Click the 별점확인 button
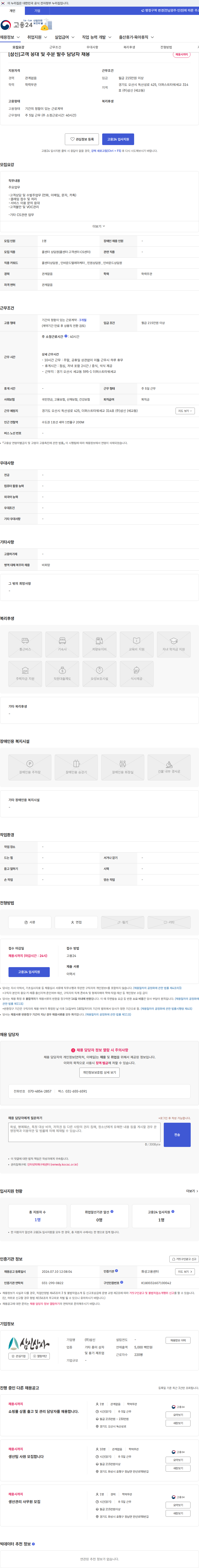This screenshot has height=1568, width=199. click(40, 1356)
